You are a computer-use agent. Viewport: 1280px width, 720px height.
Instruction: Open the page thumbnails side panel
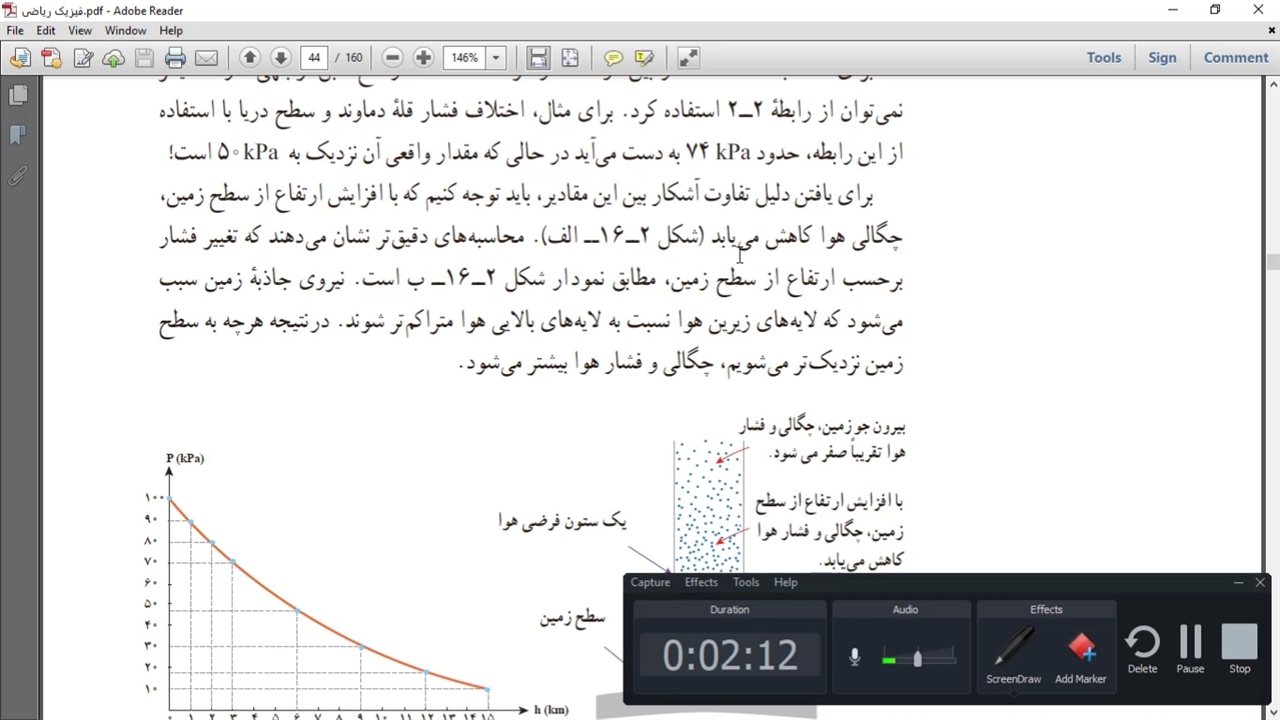pos(18,96)
